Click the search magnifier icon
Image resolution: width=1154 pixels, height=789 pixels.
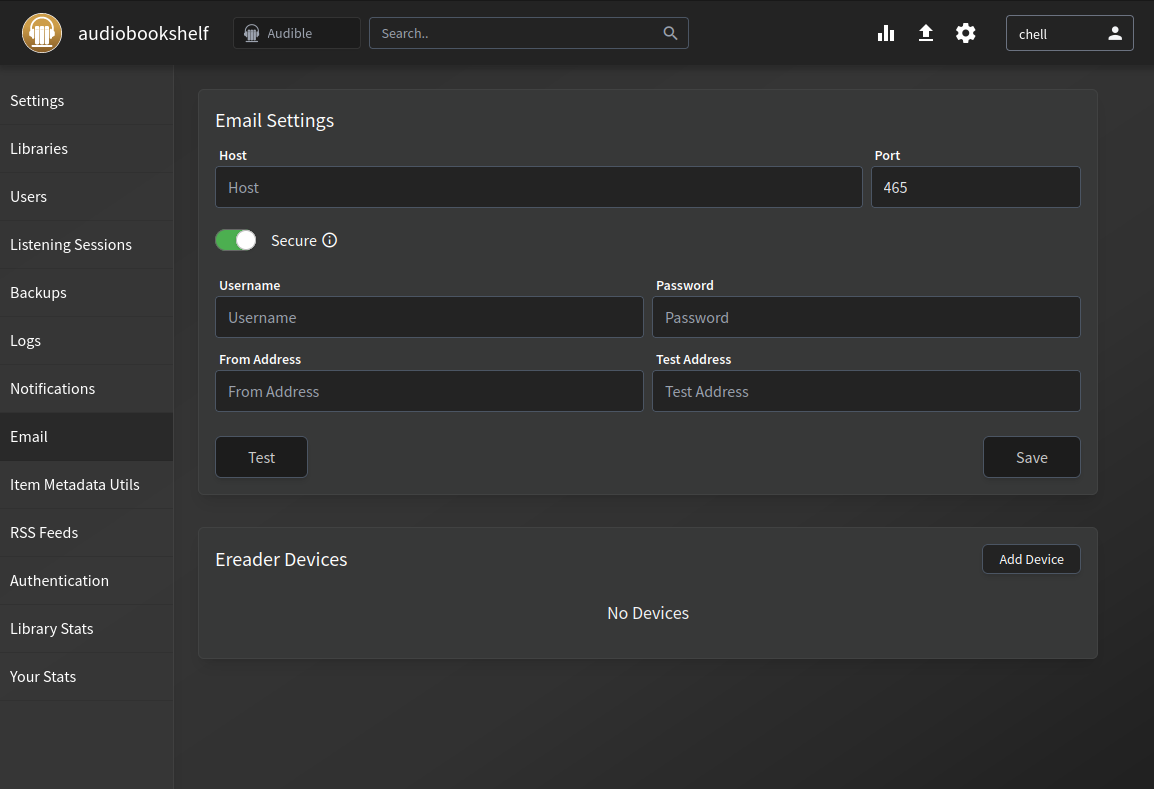670,33
